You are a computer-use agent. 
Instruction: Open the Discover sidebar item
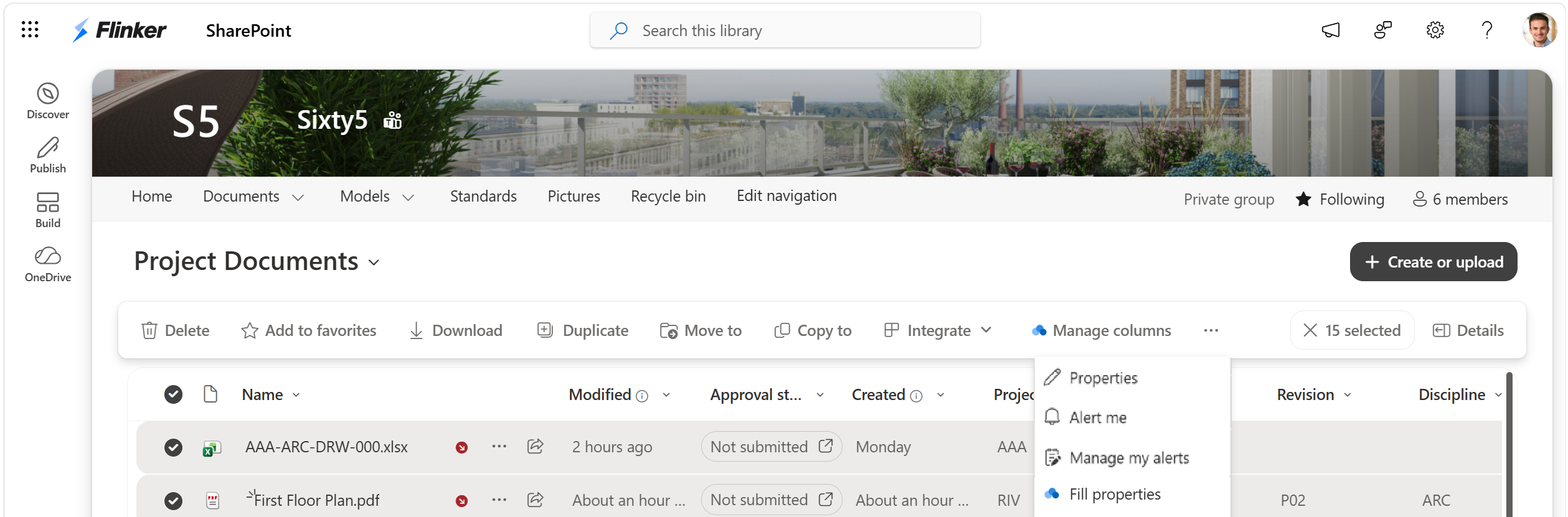(48, 101)
